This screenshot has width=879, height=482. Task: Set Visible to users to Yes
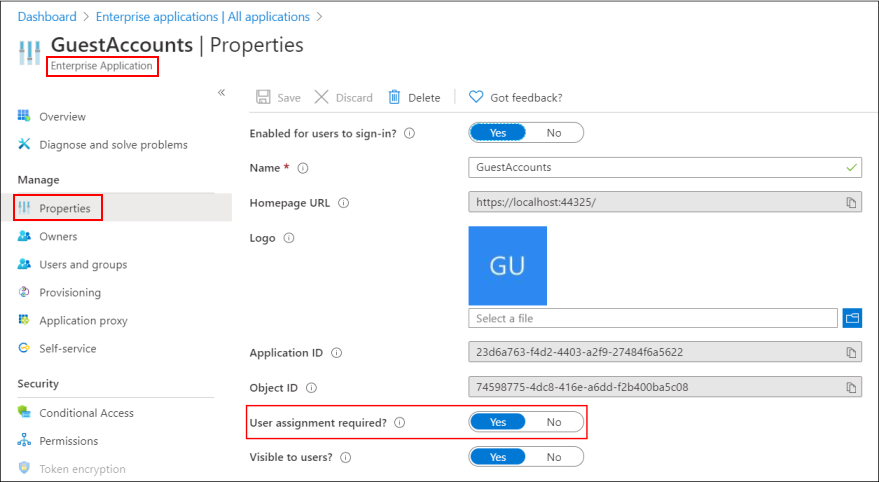tap(498, 457)
